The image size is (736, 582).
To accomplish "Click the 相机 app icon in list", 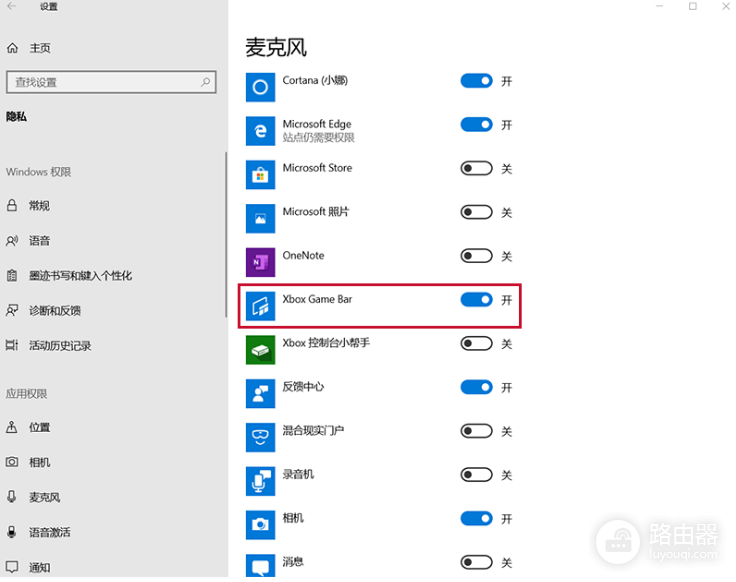I will coord(260,525).
